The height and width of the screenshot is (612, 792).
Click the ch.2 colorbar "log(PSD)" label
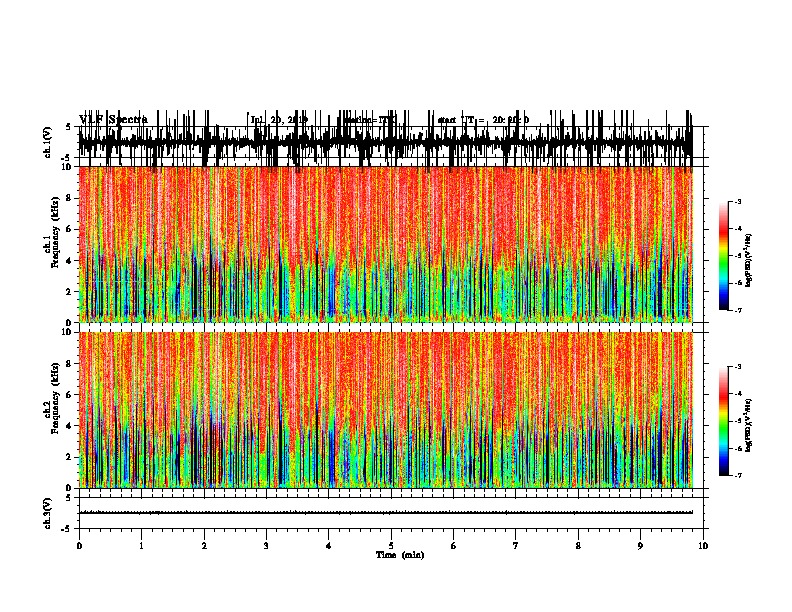pos(749,425)
